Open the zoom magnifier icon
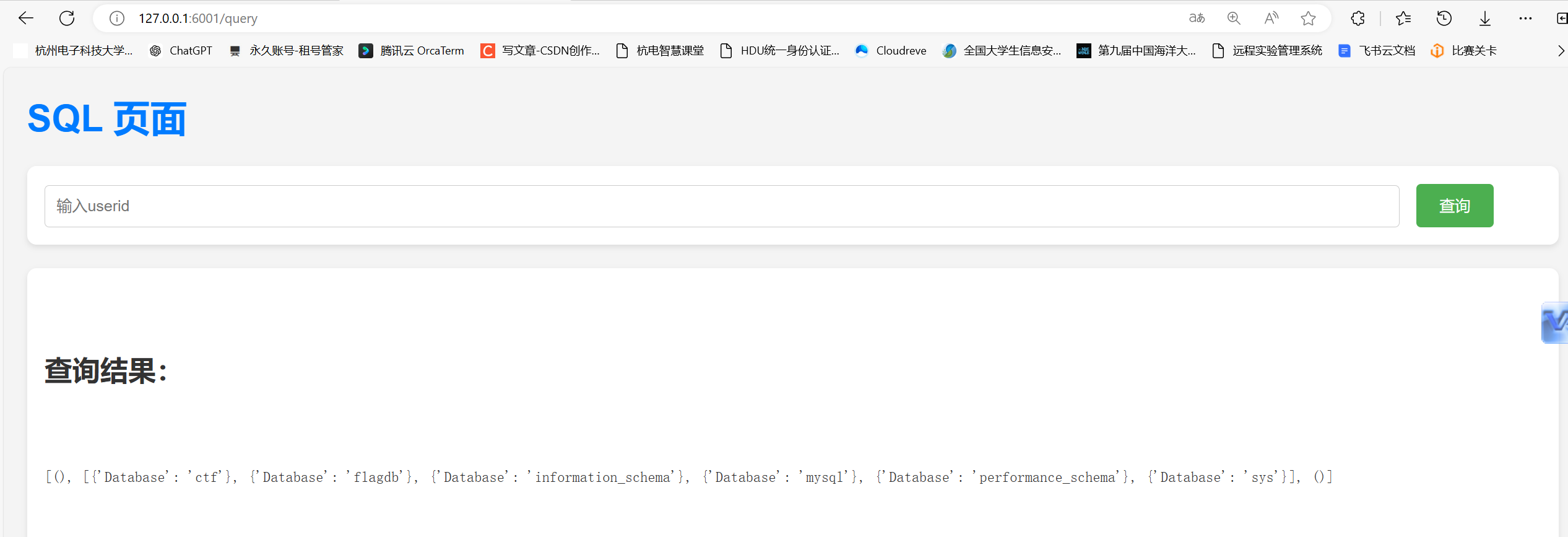 point(1234,19)
